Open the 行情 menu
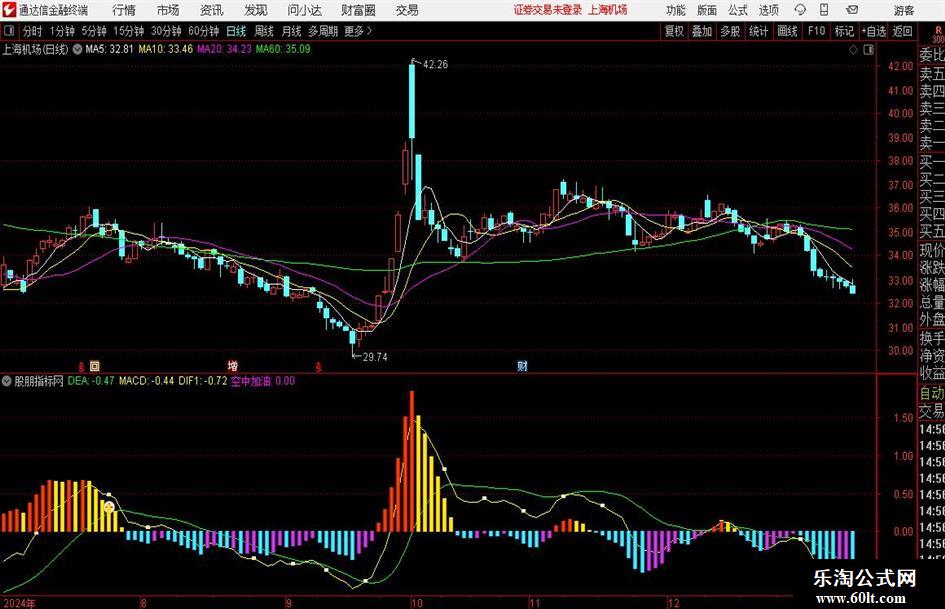Image resolution: width=945 pixels, height=609 pixels. (x=124, y=10)
